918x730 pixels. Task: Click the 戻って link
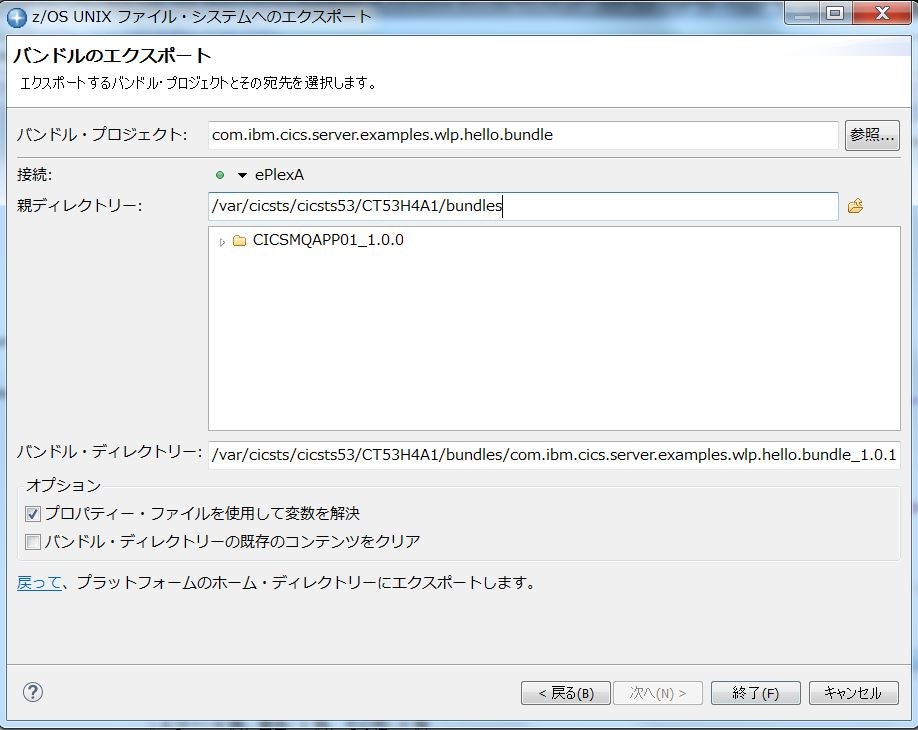pyautogui.click(x=39, y=582)
